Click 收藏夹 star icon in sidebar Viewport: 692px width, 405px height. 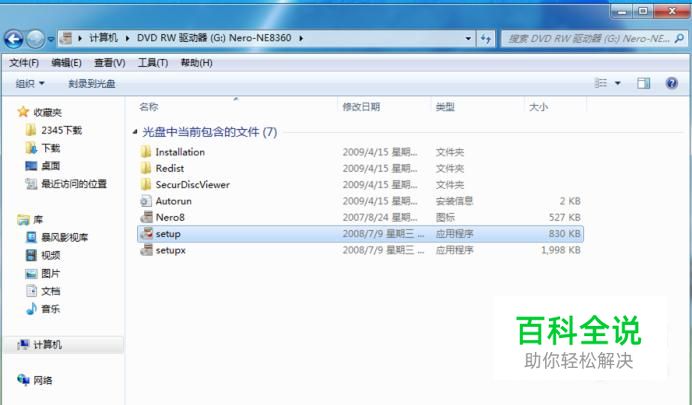click(23, 112)
